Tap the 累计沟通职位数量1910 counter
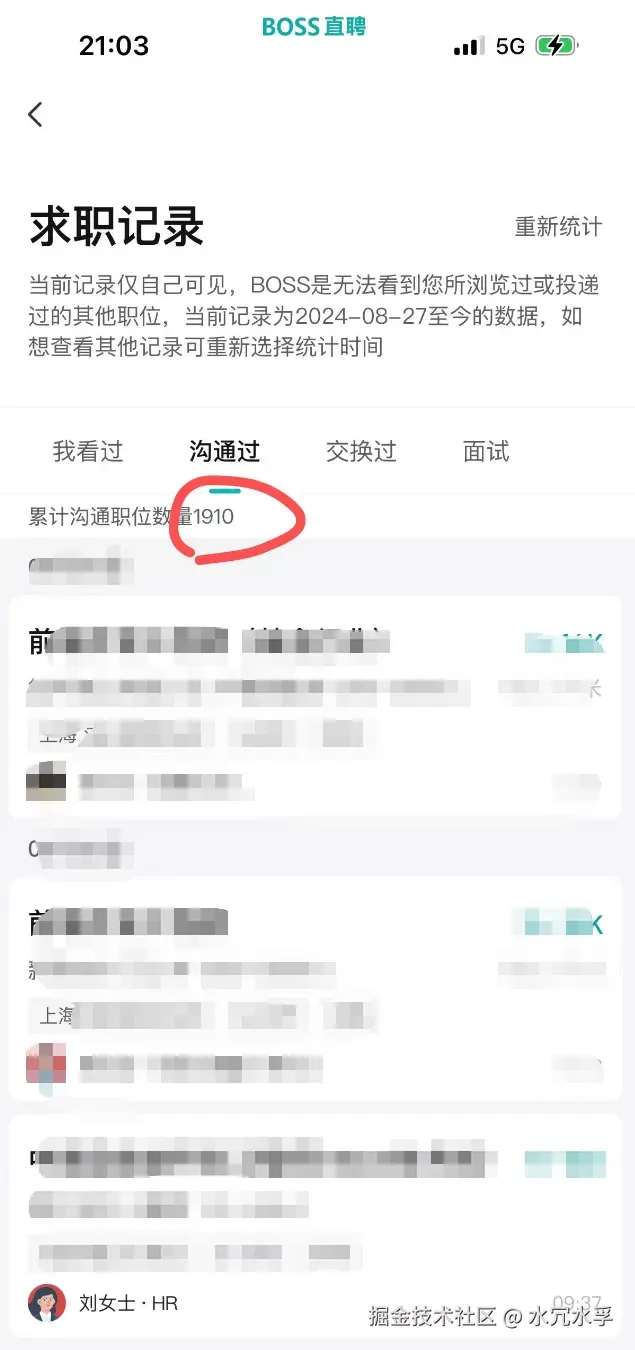Image resolution: width=635 pixels, height=1350 pixels. [131, 517]
